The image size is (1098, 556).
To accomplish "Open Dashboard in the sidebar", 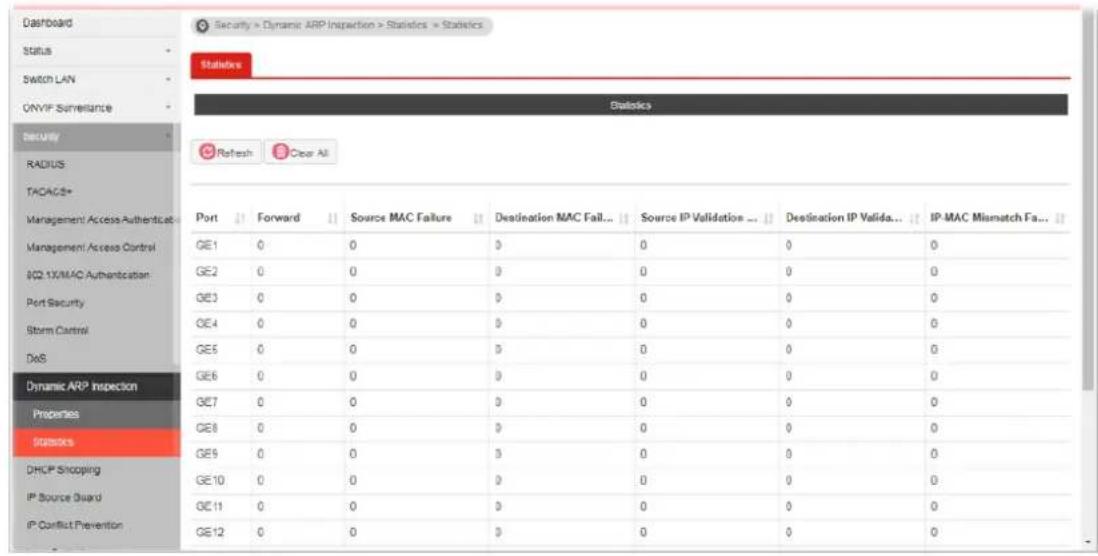I will [x=96, y=23].
